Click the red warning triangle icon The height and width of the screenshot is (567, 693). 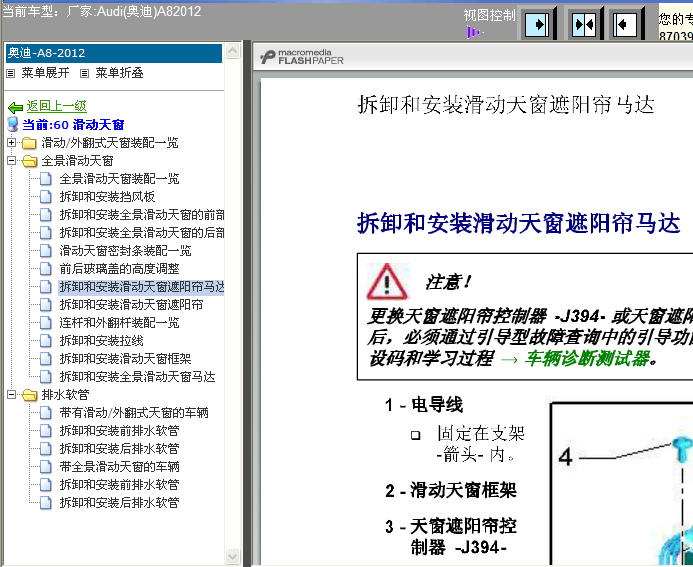click(x=387, y=282)
